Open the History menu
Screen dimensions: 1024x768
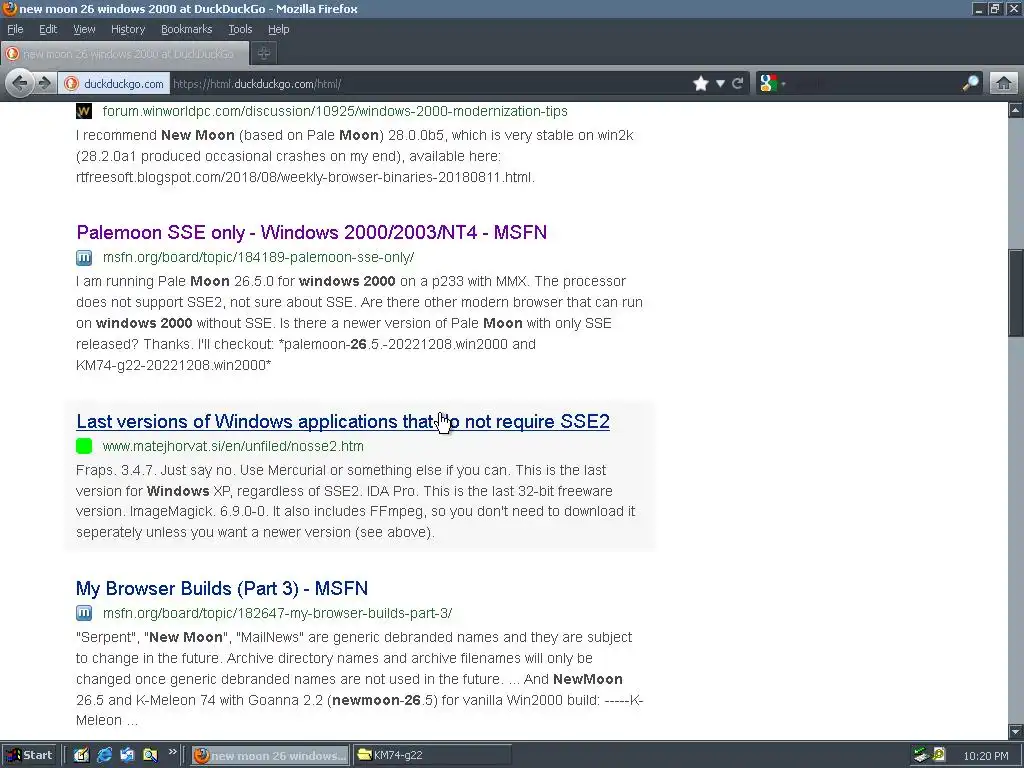click(128, 29)
